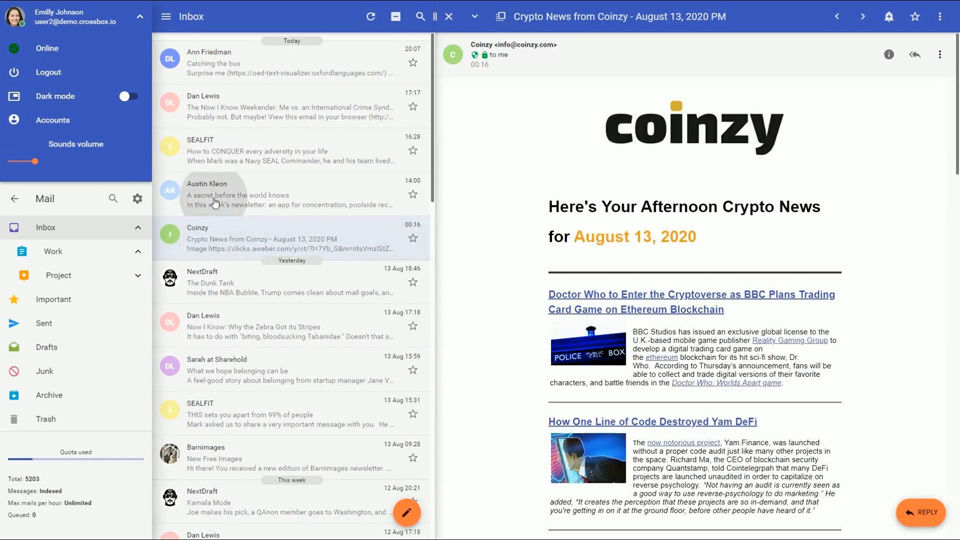Collapse the Work folder
This screenshot has height=540, width=960.
138,251
